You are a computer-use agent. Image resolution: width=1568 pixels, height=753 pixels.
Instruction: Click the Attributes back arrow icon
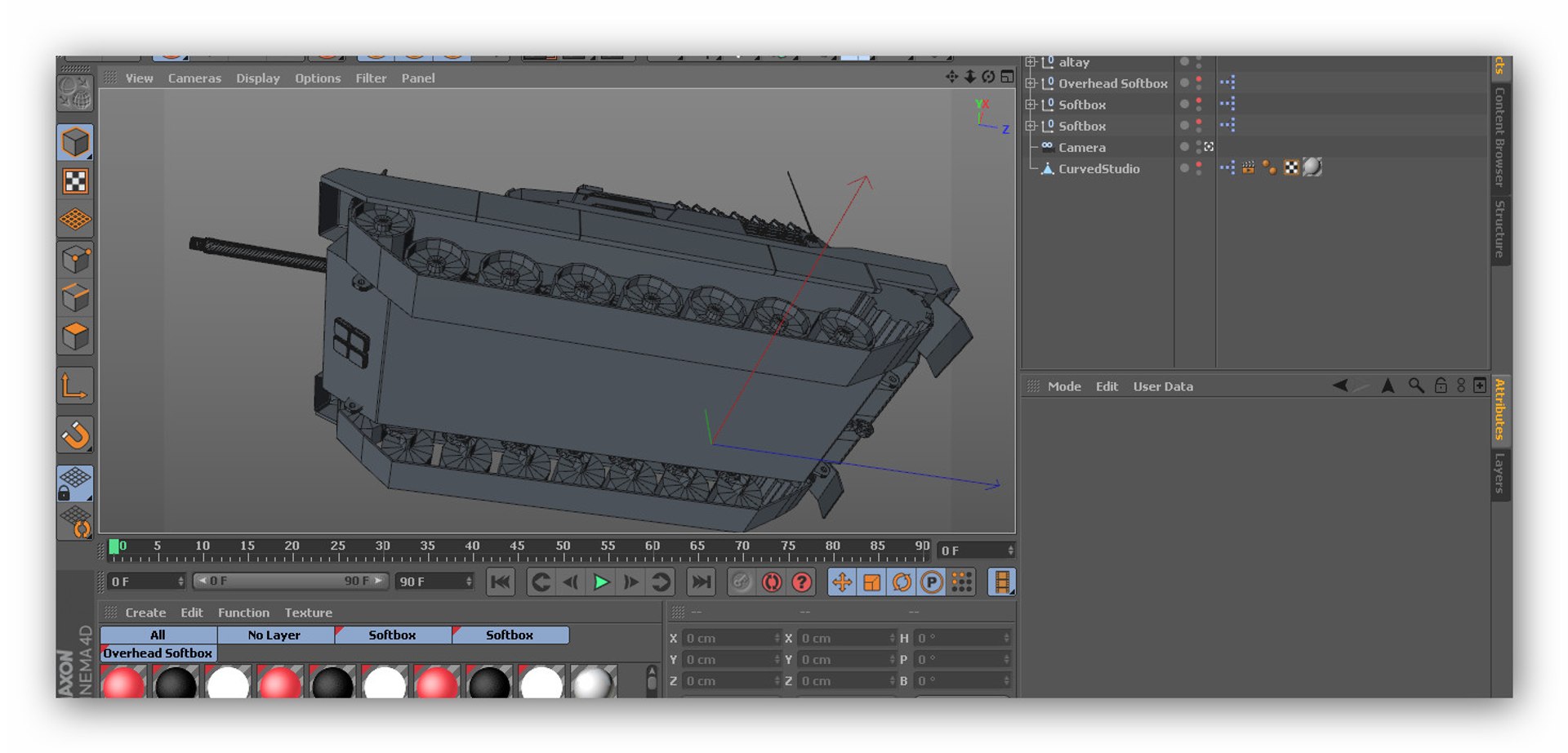pyautogui.click(x=1340, y=385)
